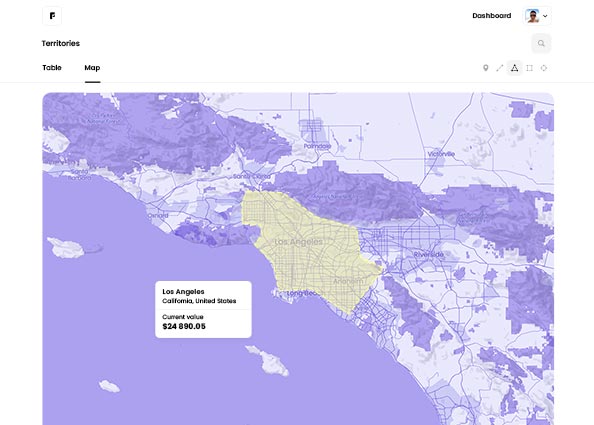Click the Anaheim label on the map
This screenshot has width=594, height=425.
click(348, 281)
